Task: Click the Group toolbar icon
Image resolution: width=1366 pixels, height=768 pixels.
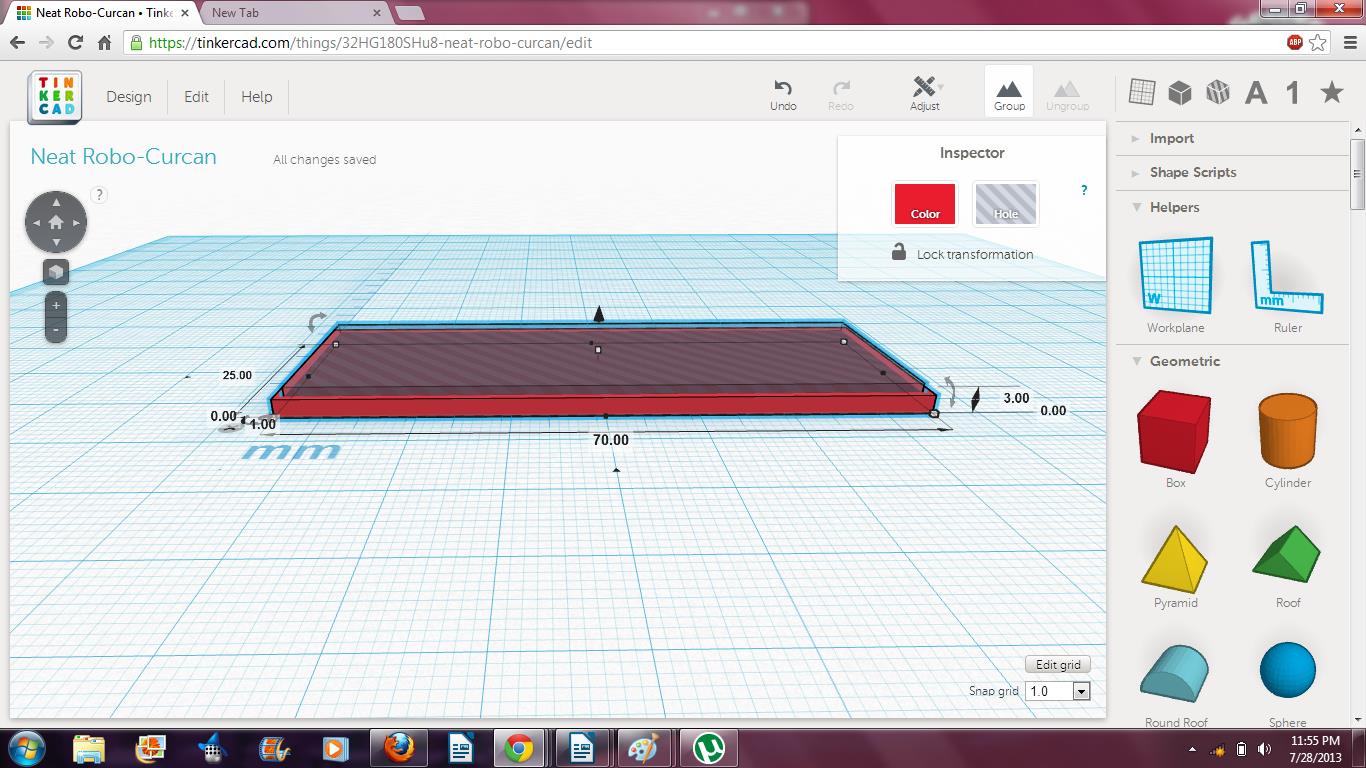Action: point(1008,92)
